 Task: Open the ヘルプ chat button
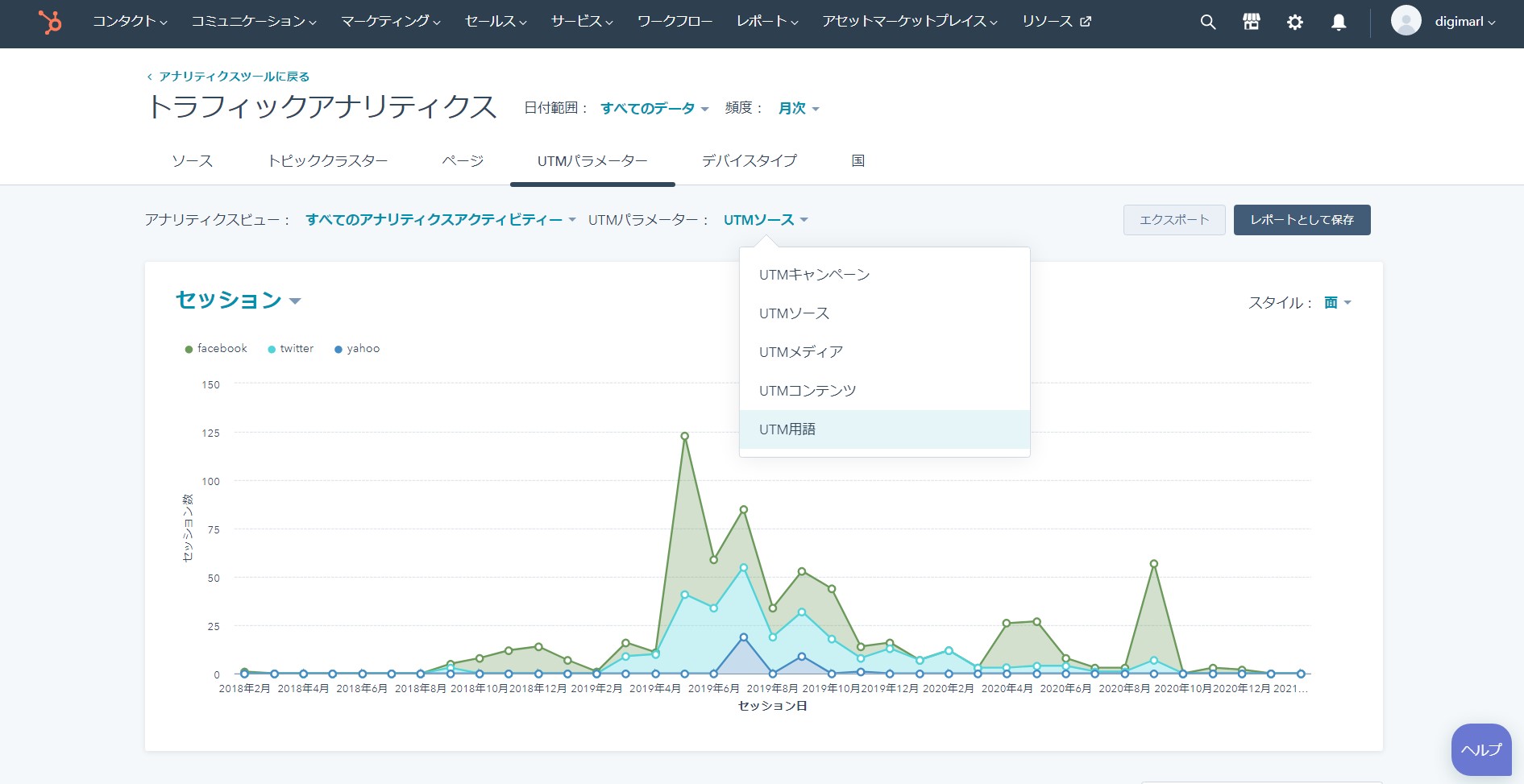1481,749
